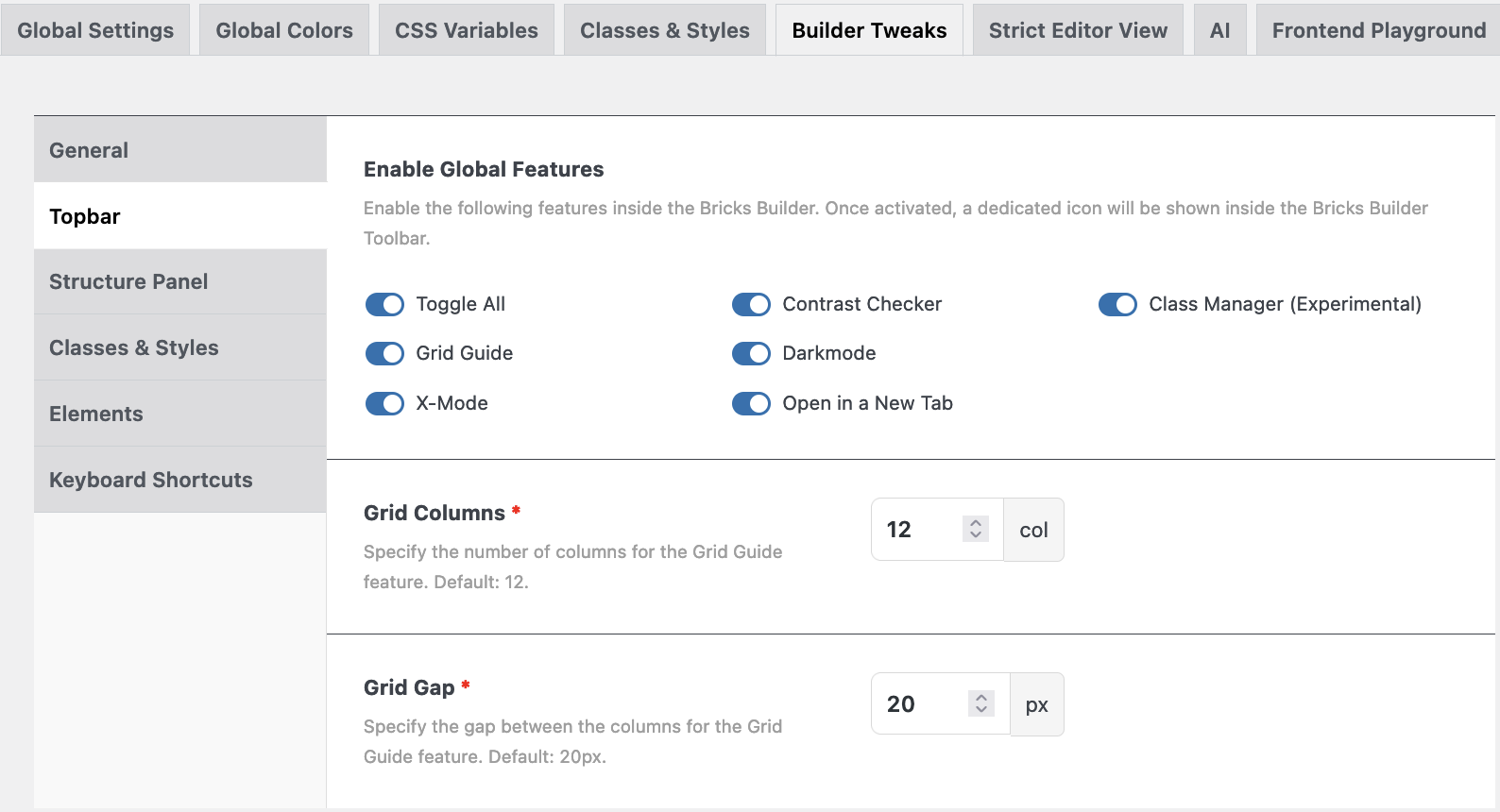Open the Frontend Playground tab
This screenshot has height=812, width=1500.
(1378, 30)
